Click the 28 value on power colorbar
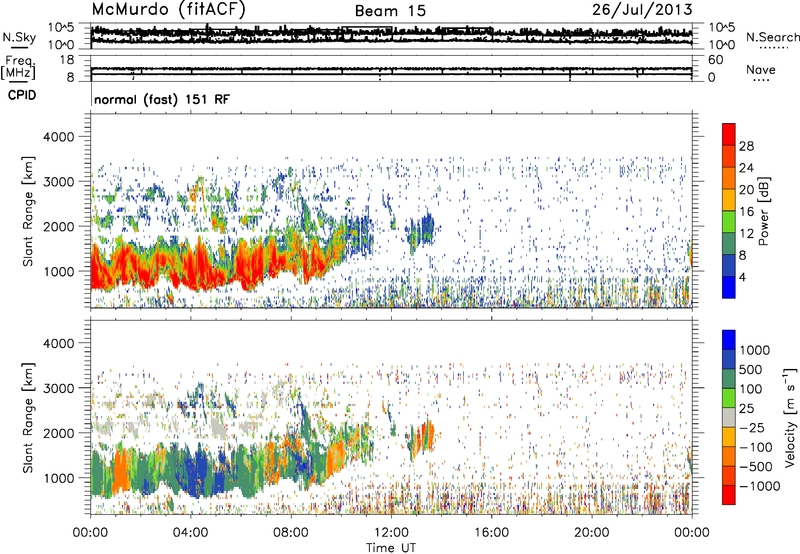Image resolution: width=800 pixels, height=554 pixels. (746, 146)
